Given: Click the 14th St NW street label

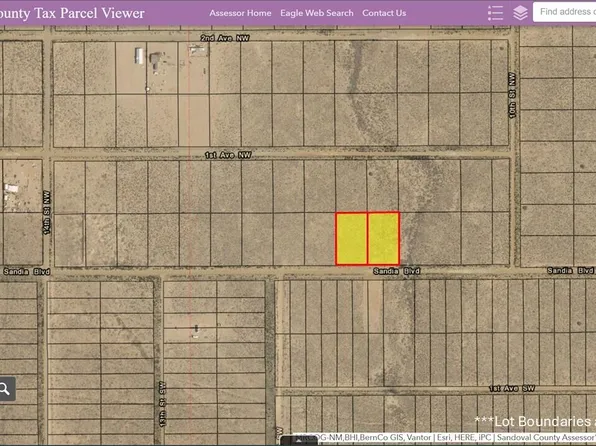Looking at the screenshot, I should pos(47,213).
